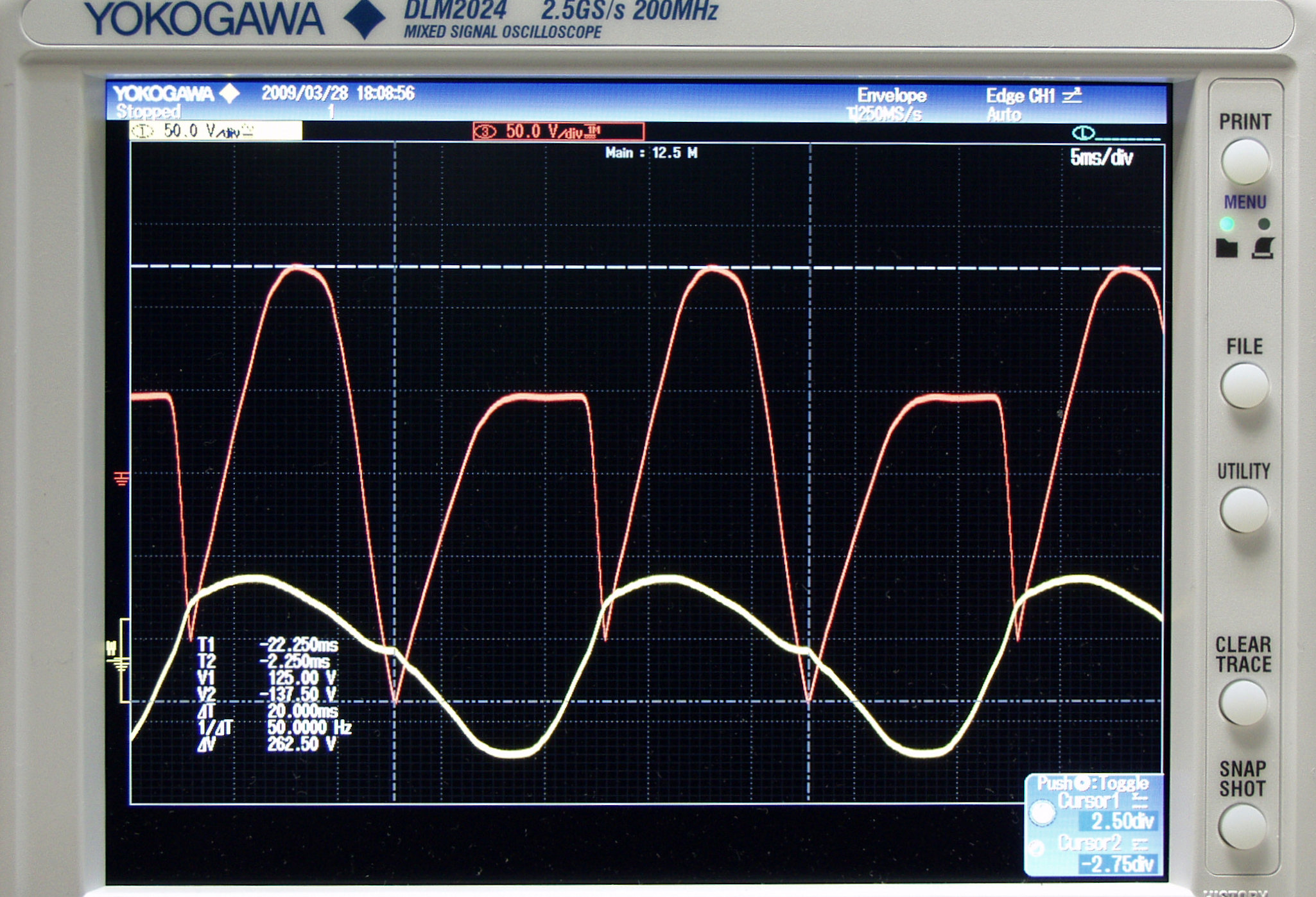Click the printer icon under MENU

click(1263, 248)
